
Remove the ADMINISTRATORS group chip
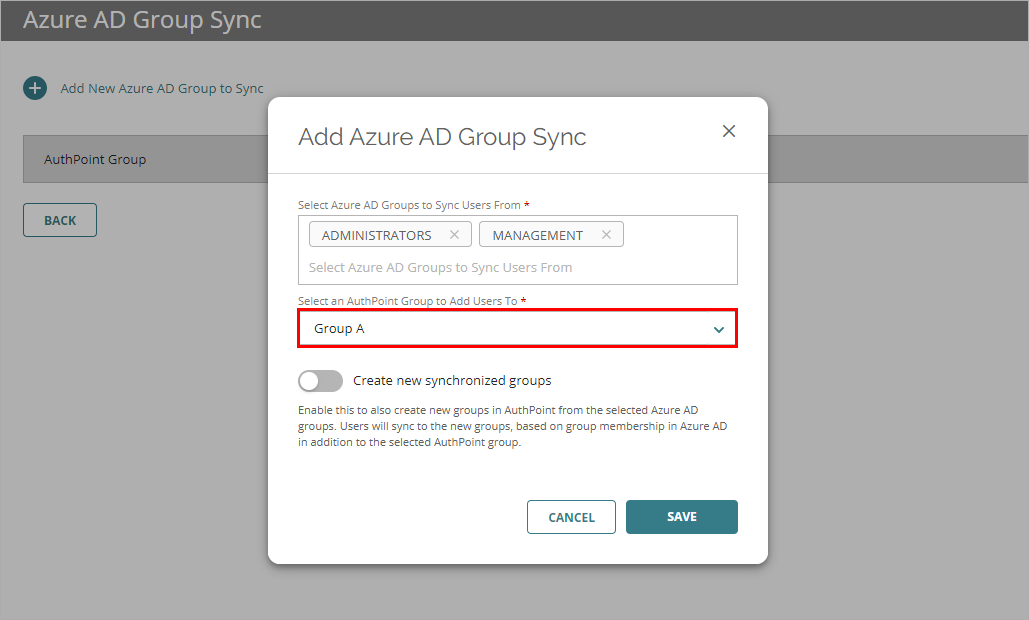(454, 235)
